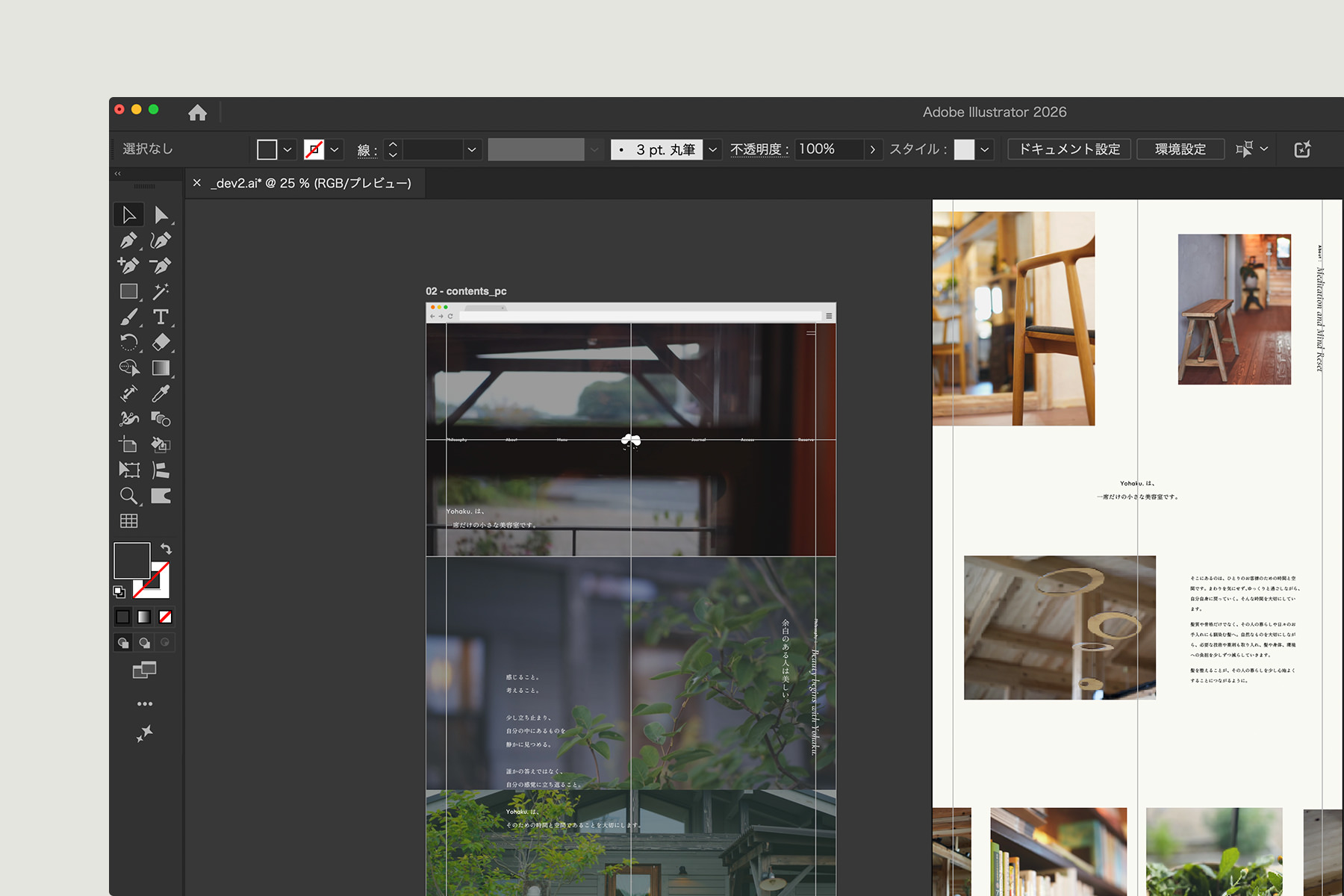The height and width of the screenshot is (896, 1344).
Task: Click the 環境設定 button
Action: [x=1180, y=149]
